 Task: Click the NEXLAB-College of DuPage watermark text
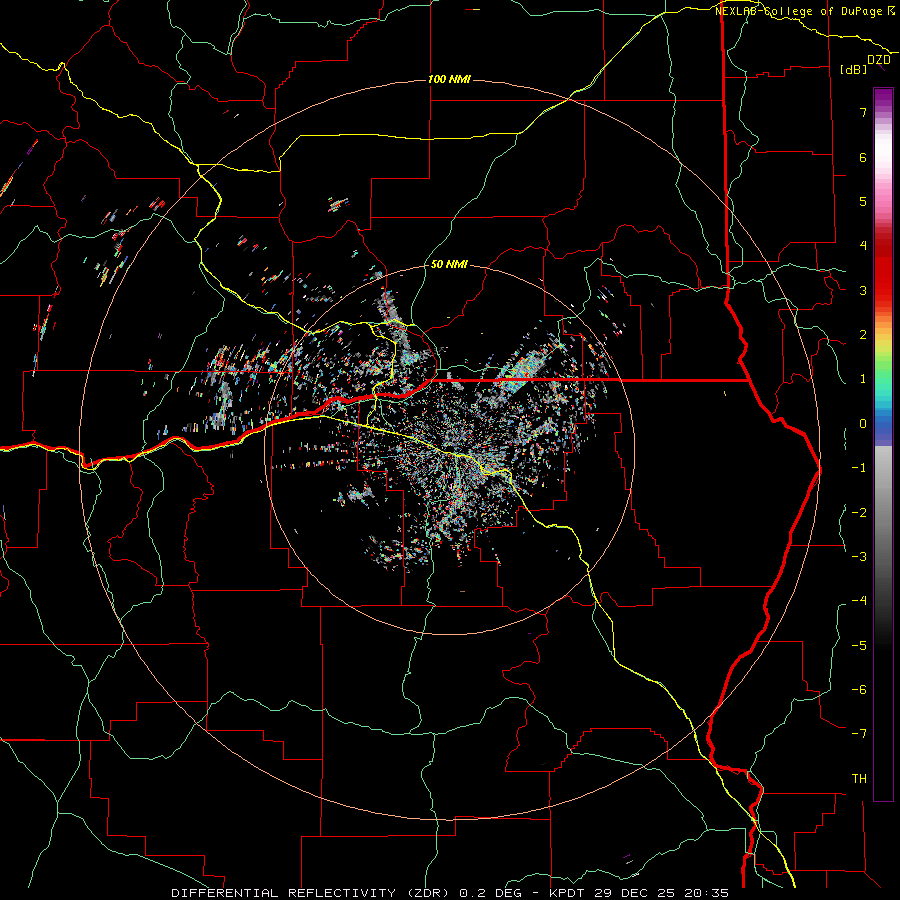pyautogui.click(x=805, y=11)
